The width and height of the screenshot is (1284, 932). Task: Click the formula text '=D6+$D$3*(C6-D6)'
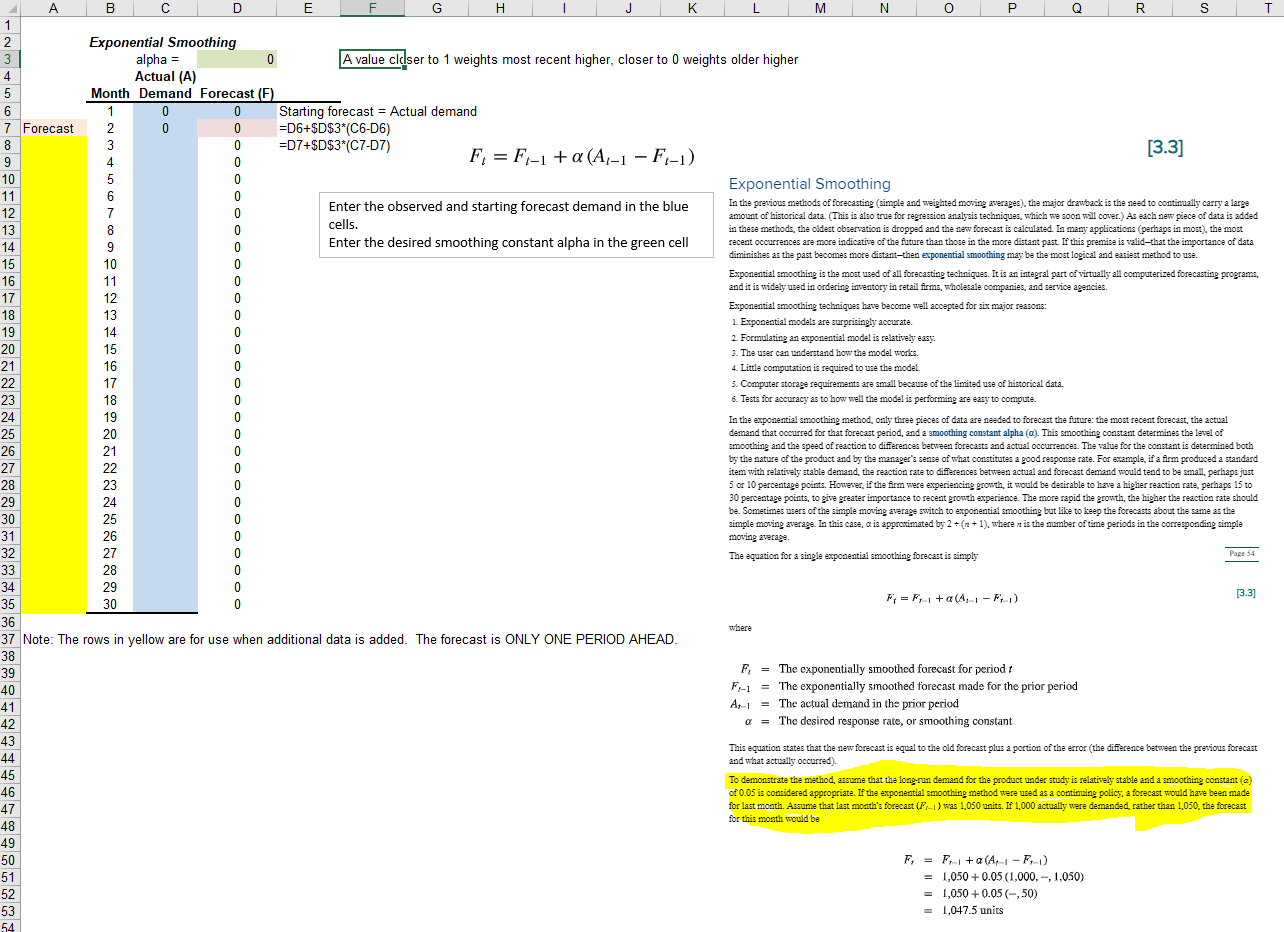tap(335, 128)
